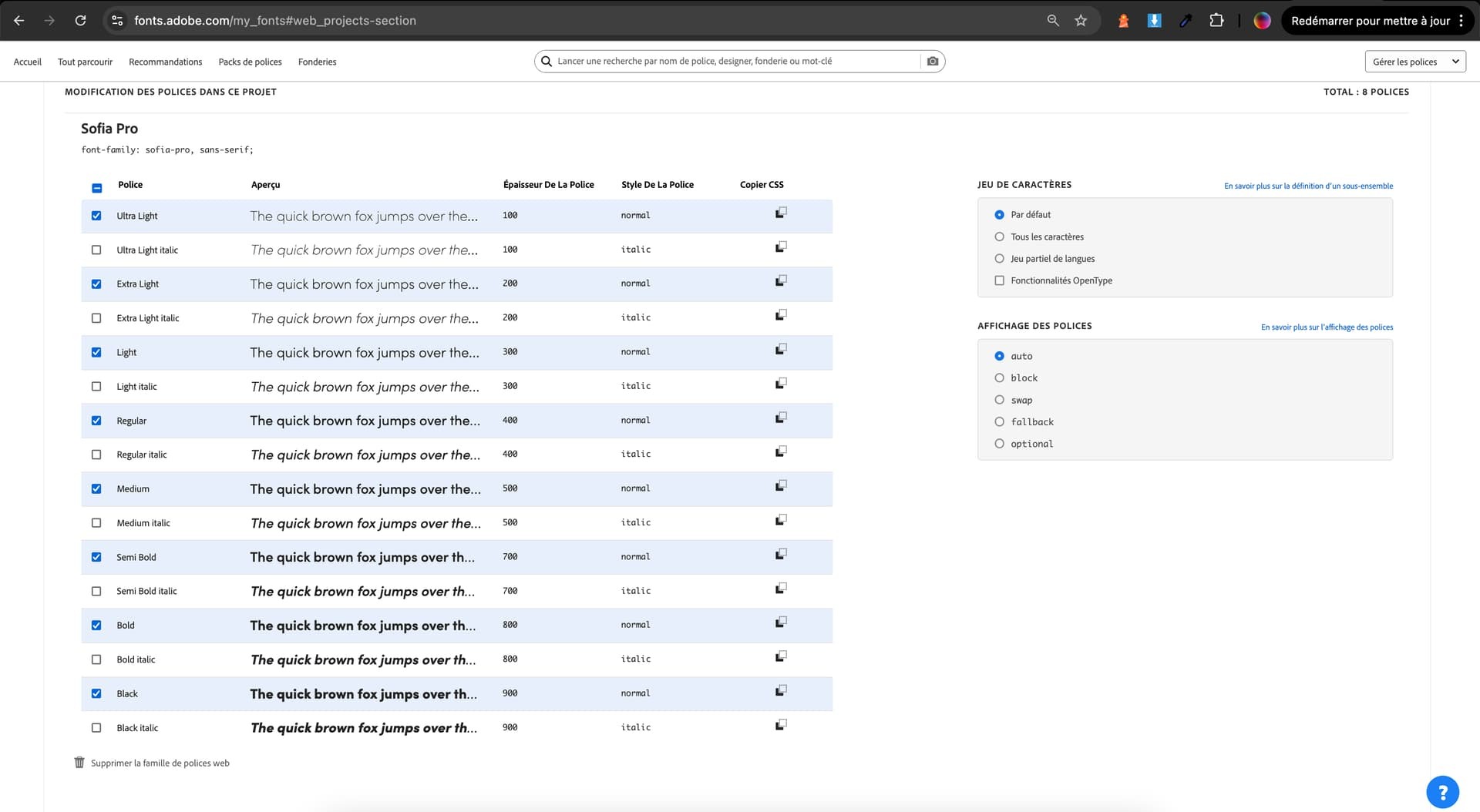Uncheck the Semi Bold font checkbox
The image size is (1480, 812).
pyautogui.click(x=96, y=557)
